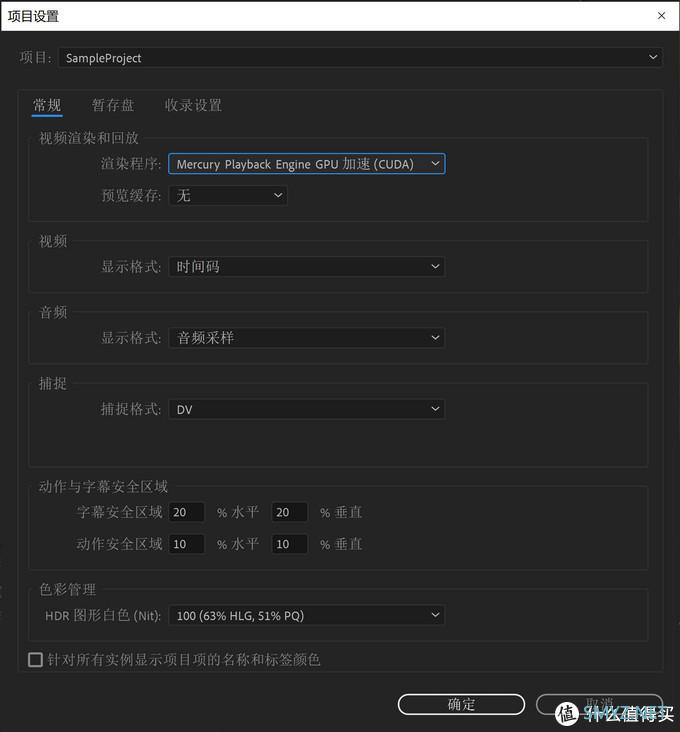Viewport: 680px width, 732px height.
Task: Close the 项目设置 dialog
Action: pyautogui.click(x=661, y=16)
